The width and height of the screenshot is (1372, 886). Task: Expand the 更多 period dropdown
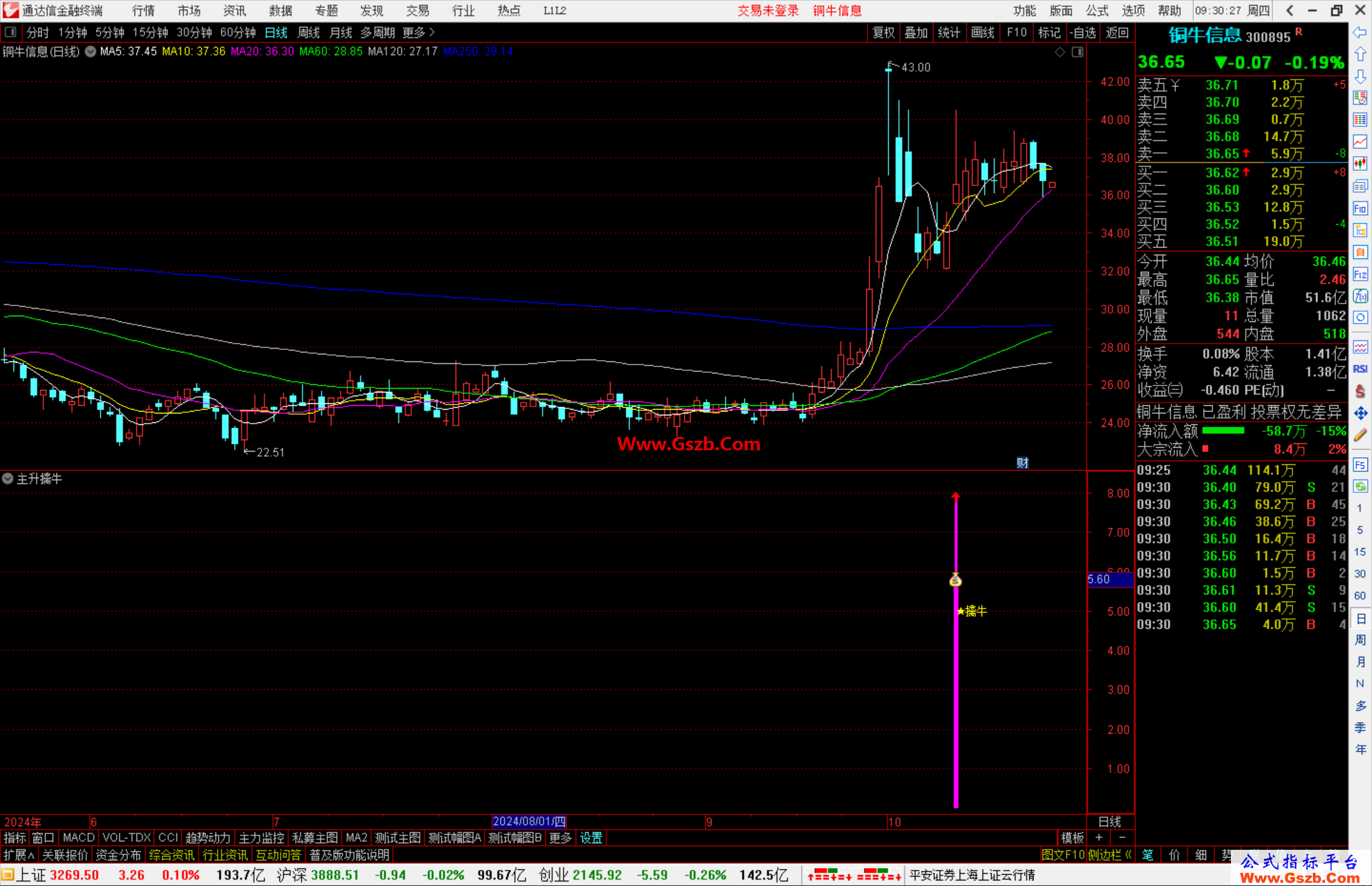[x=419, y=32]
